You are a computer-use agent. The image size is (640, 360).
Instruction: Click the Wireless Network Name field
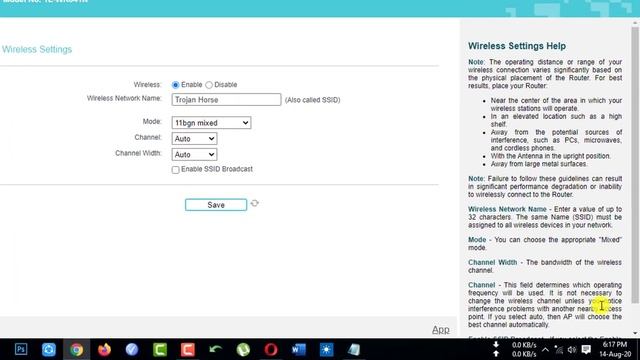click(x=227, y=100)
